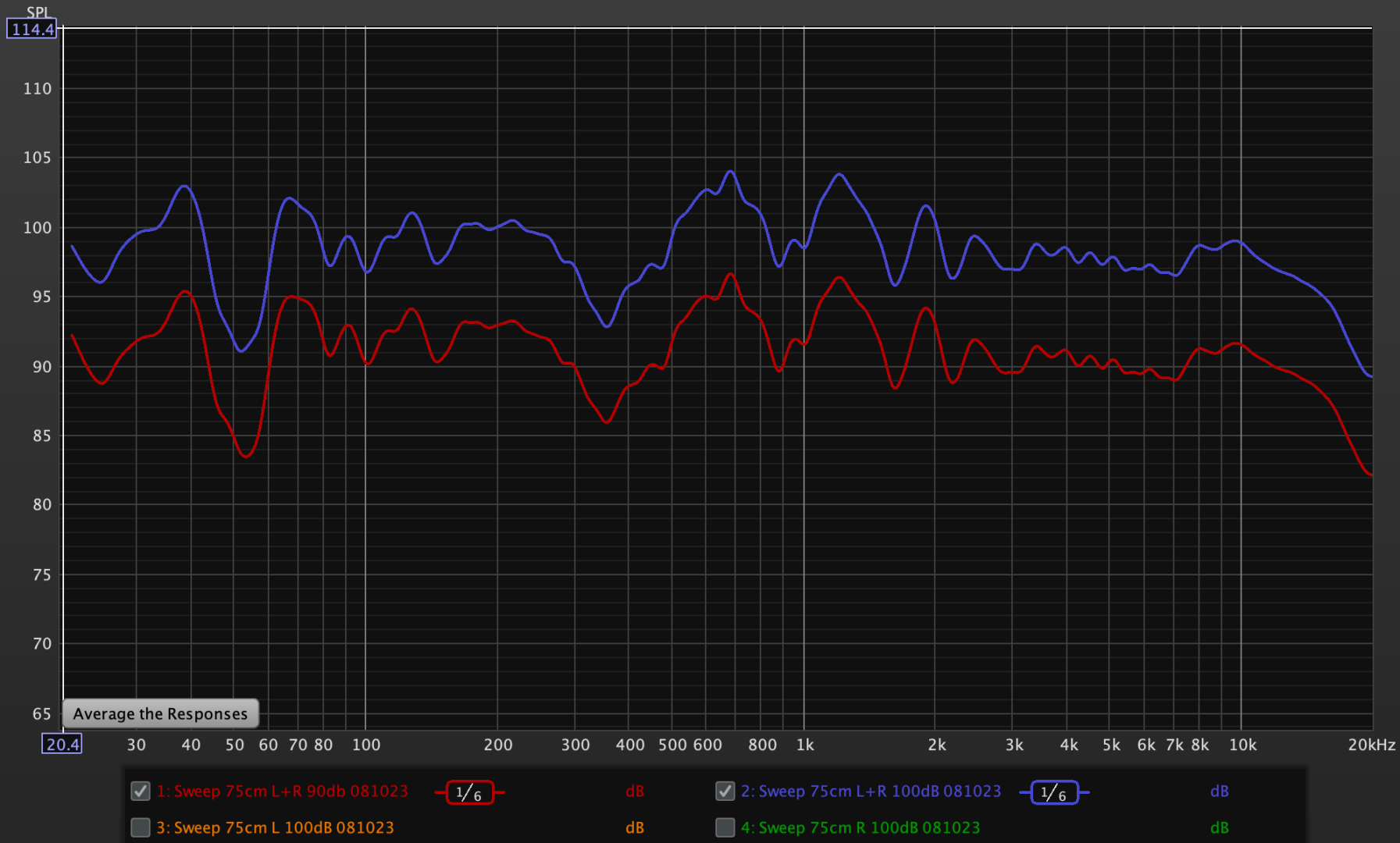Select the 114.4 SPL axis top value box
Viewport: 1400px width, 843px height.
point(32,30)
